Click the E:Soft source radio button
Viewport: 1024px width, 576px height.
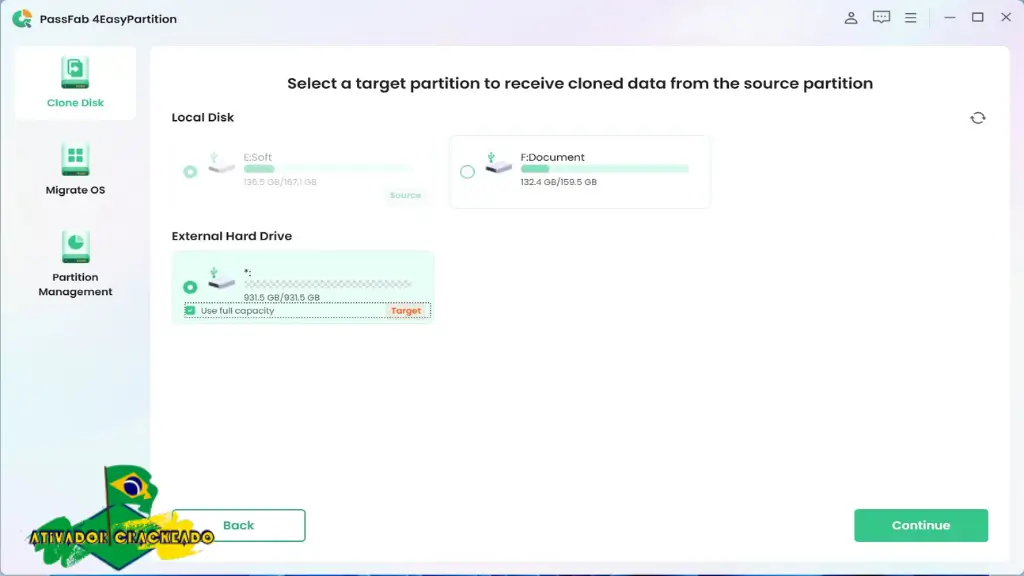click(x=190, y=172)
